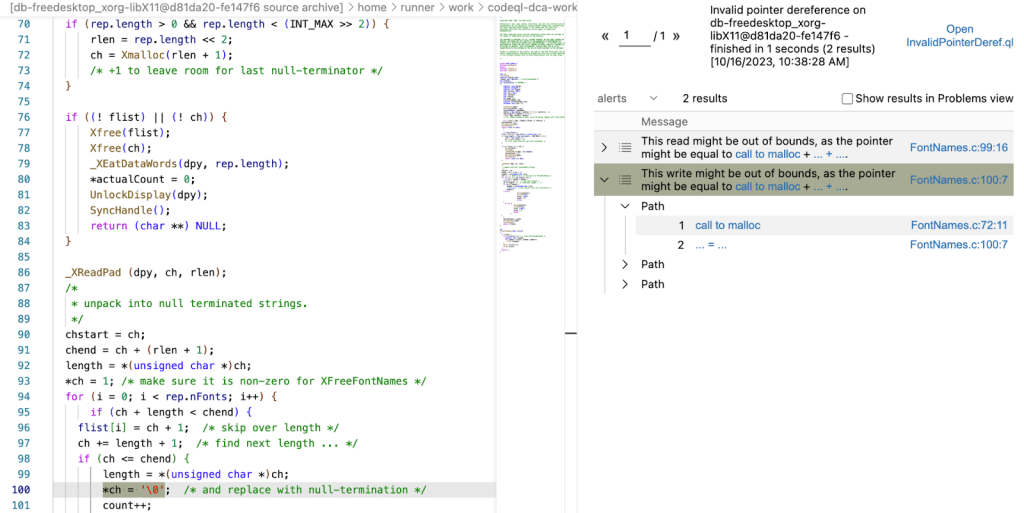
Task: Click the page number input field
Action: click(x=635, y=36)
